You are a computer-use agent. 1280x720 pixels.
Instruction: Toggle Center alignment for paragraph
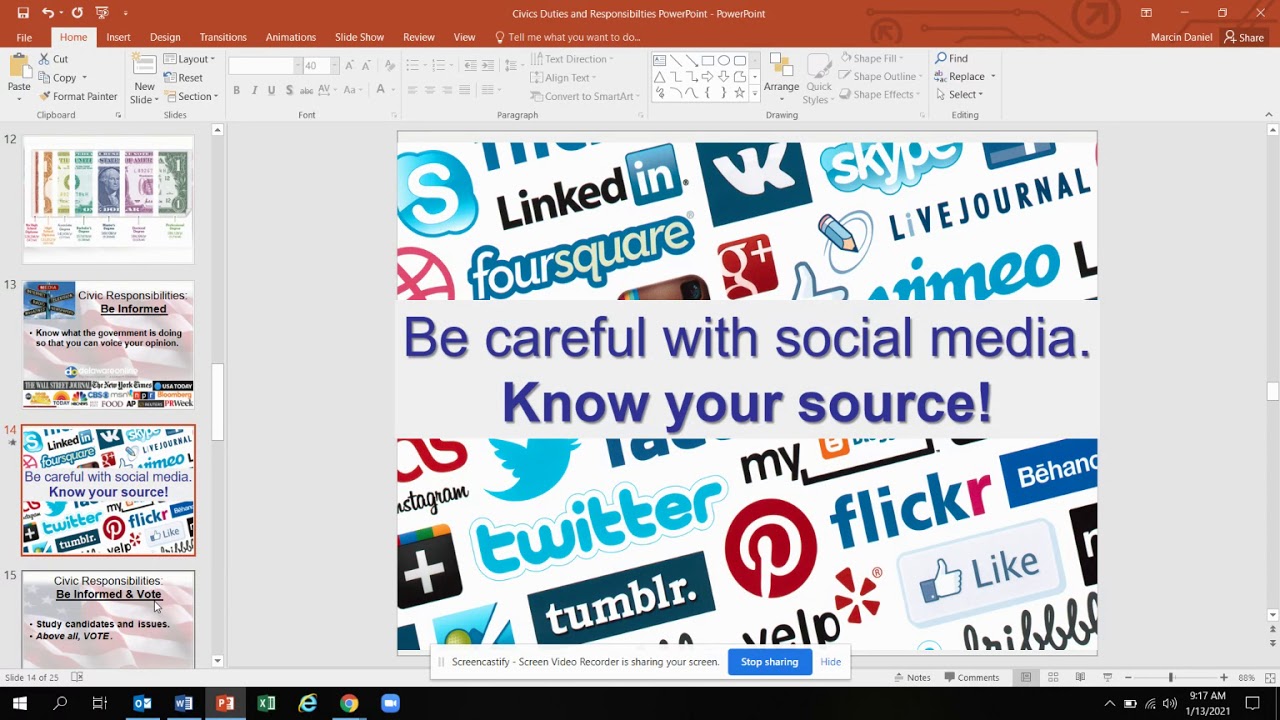[x=431, y=90]
